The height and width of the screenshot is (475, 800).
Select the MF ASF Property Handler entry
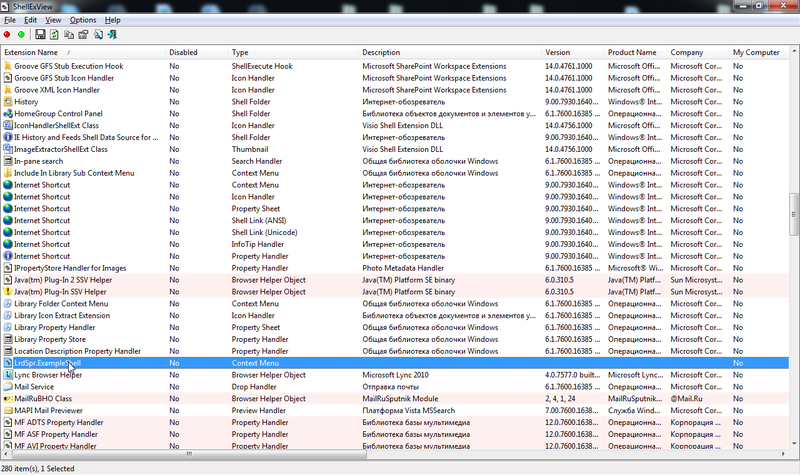[56, 434]
